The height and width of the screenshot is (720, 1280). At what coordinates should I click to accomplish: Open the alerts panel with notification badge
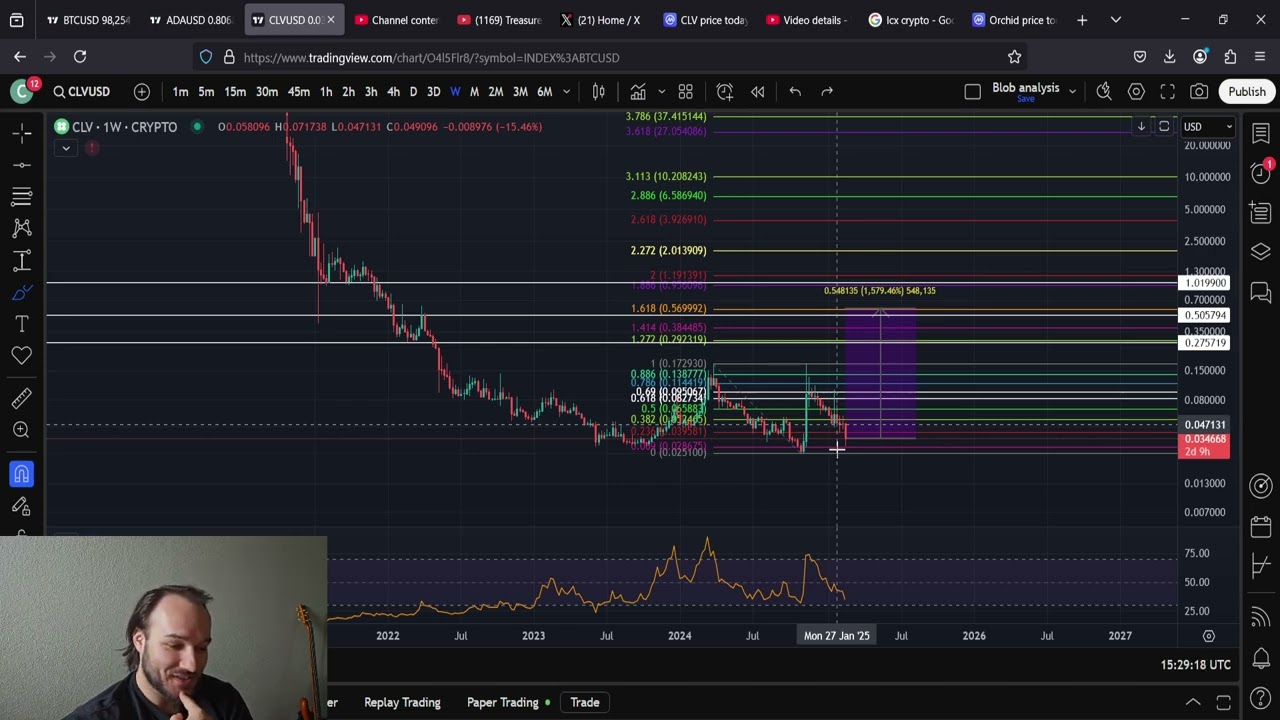[x=1261, y=172]
